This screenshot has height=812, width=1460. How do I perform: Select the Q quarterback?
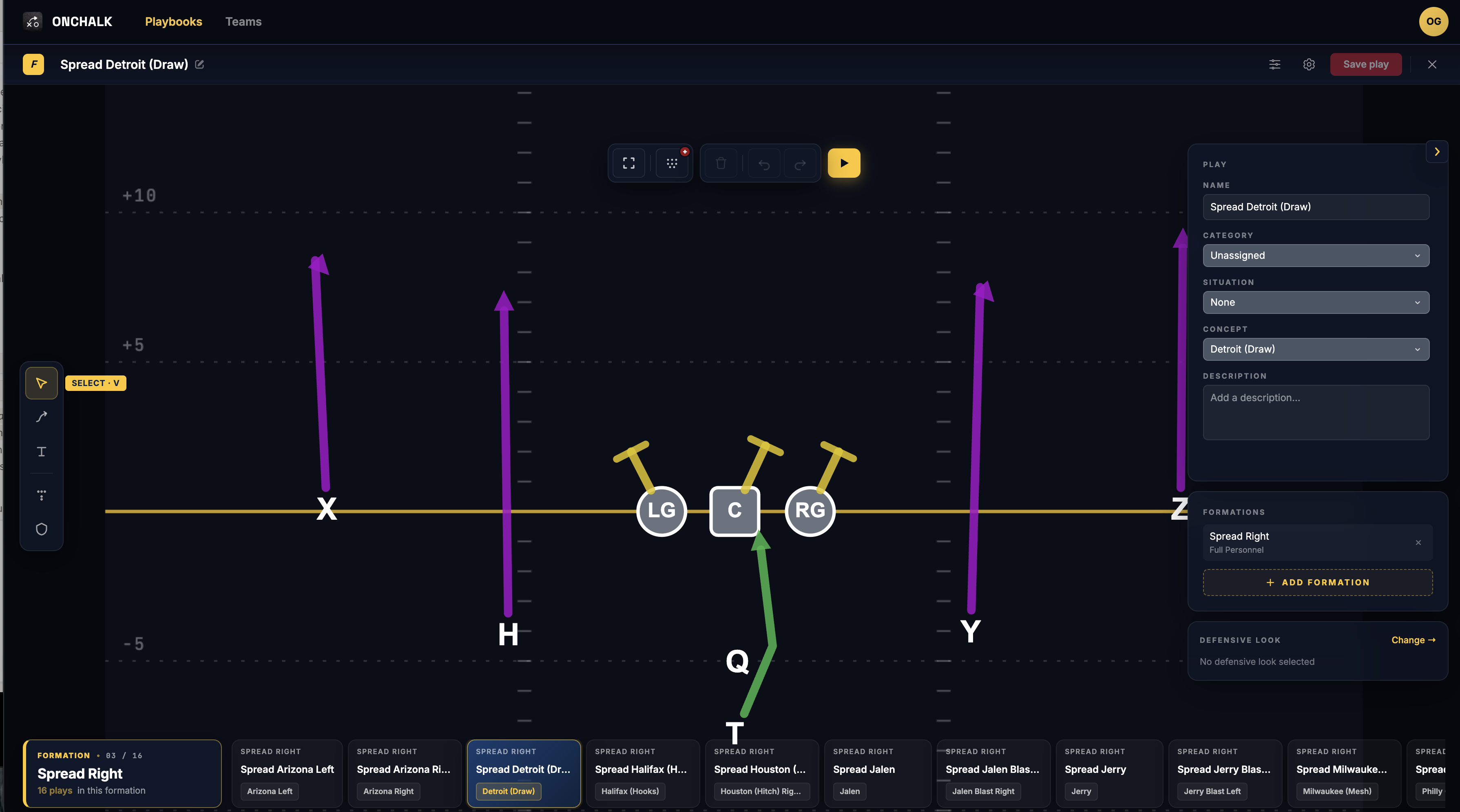click(x=737, y=661)
